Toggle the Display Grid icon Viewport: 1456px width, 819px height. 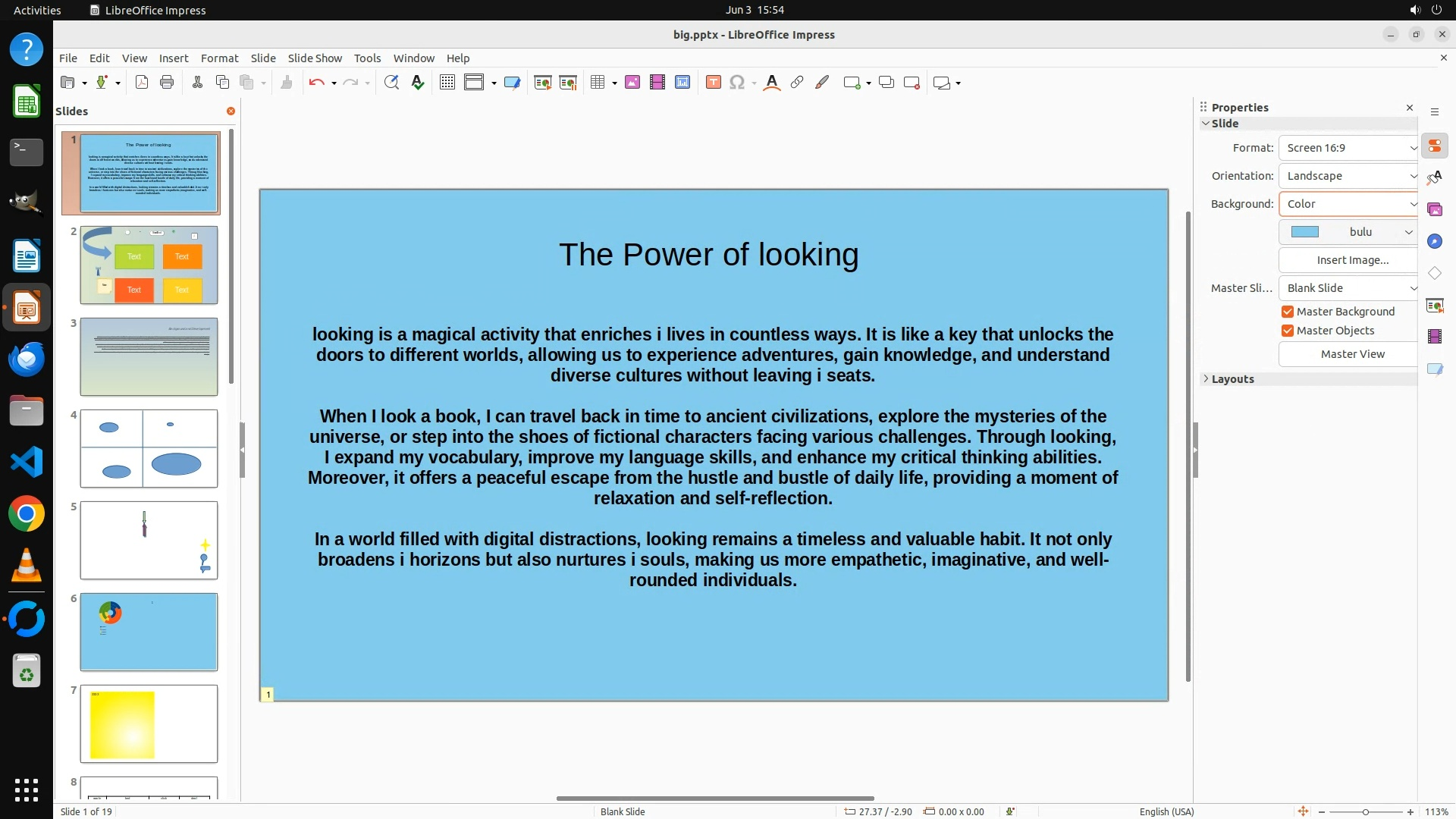coord(447,83)
